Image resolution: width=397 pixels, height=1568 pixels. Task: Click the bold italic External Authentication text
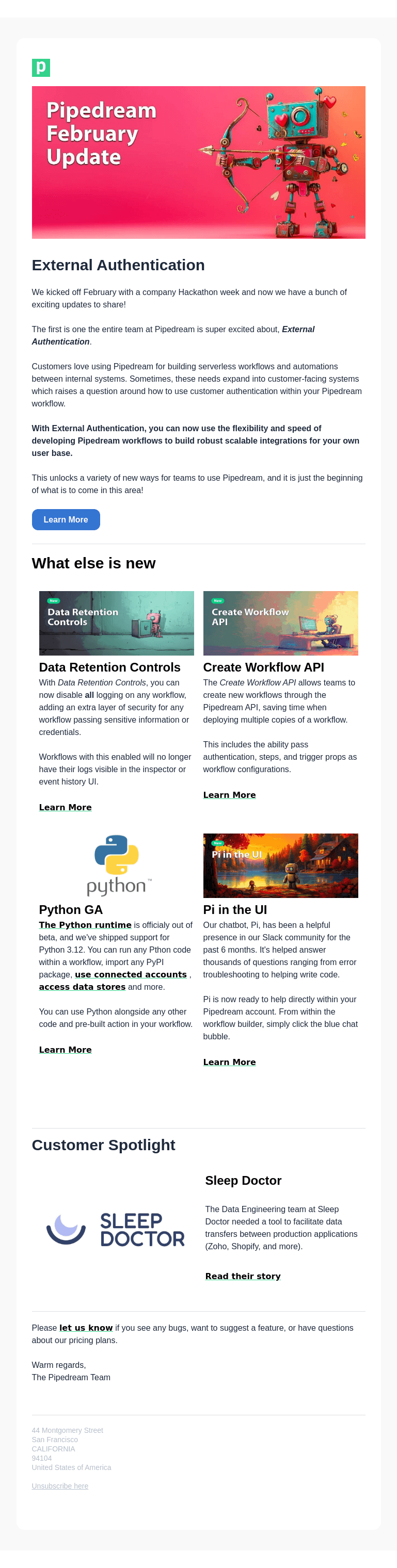(x=173, y=335)
